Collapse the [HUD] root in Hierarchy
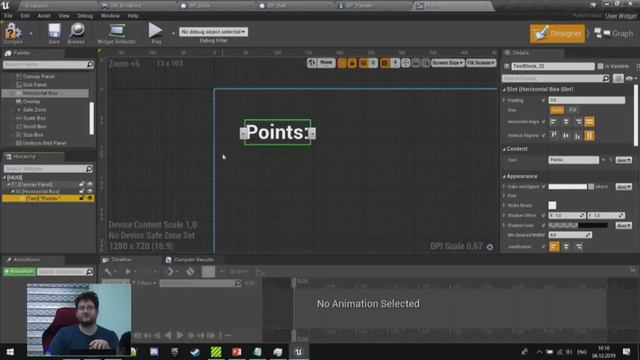Screen dimensions: 640x360 (x=4, y=178)
